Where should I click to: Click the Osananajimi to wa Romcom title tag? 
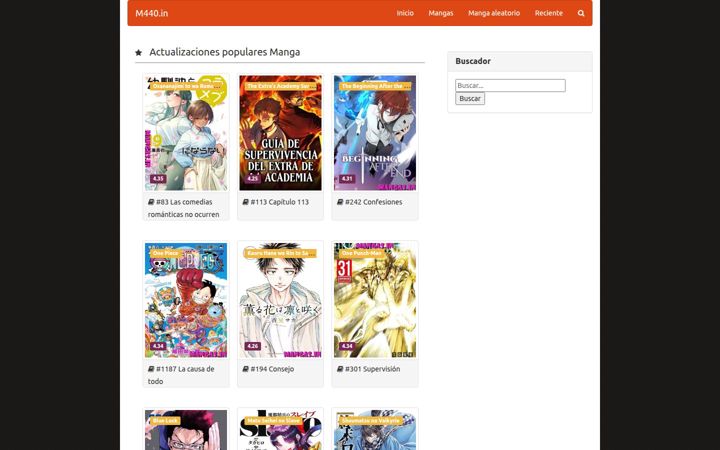point(186,86)
